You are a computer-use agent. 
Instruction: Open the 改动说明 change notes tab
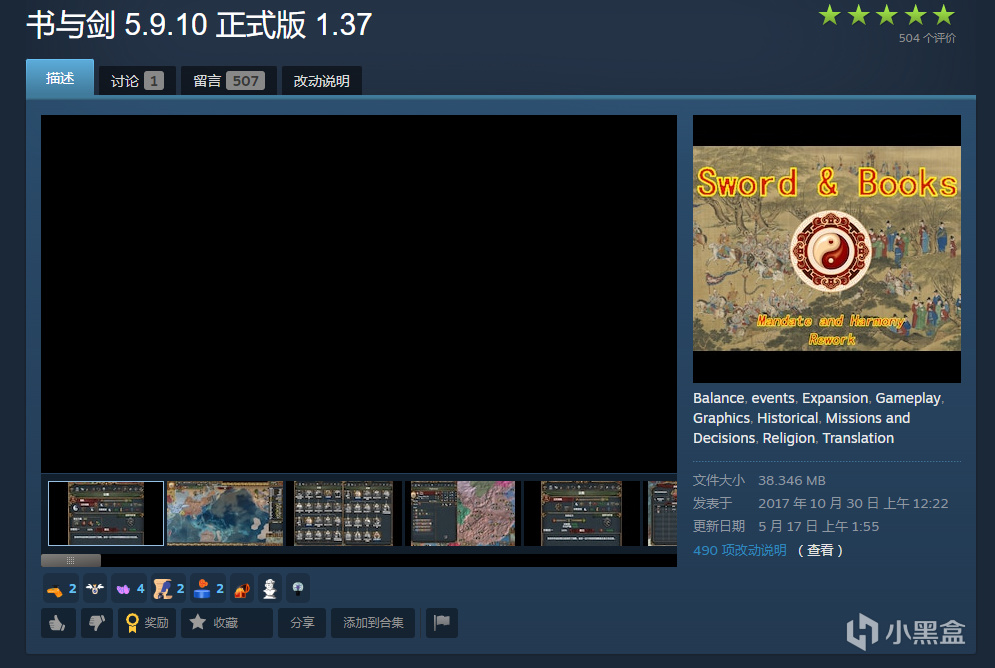pos(321,81)
